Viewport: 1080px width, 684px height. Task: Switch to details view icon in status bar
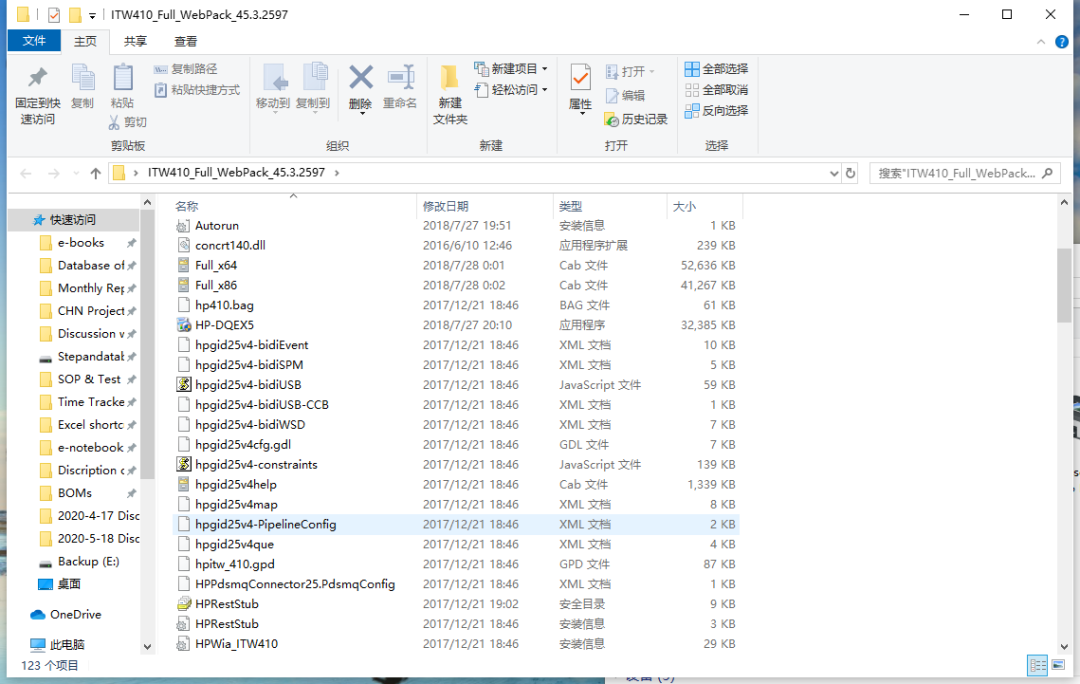point(1037,665)
